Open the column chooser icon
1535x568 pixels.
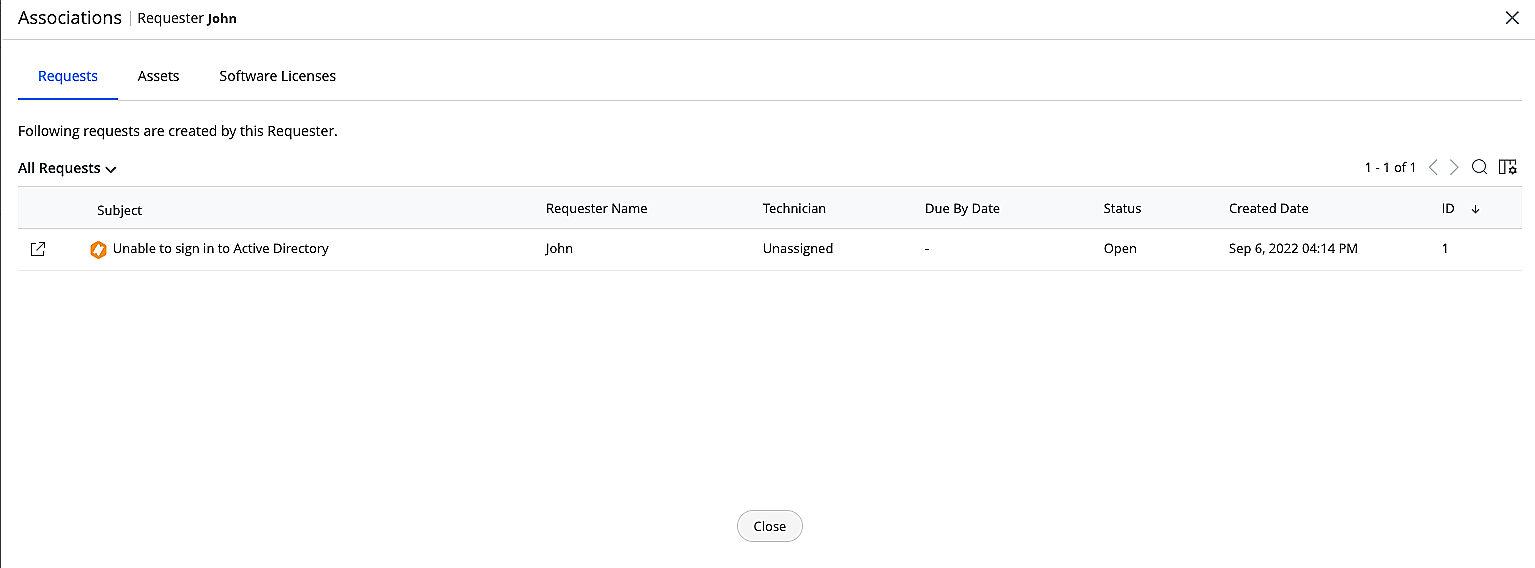1507,167
